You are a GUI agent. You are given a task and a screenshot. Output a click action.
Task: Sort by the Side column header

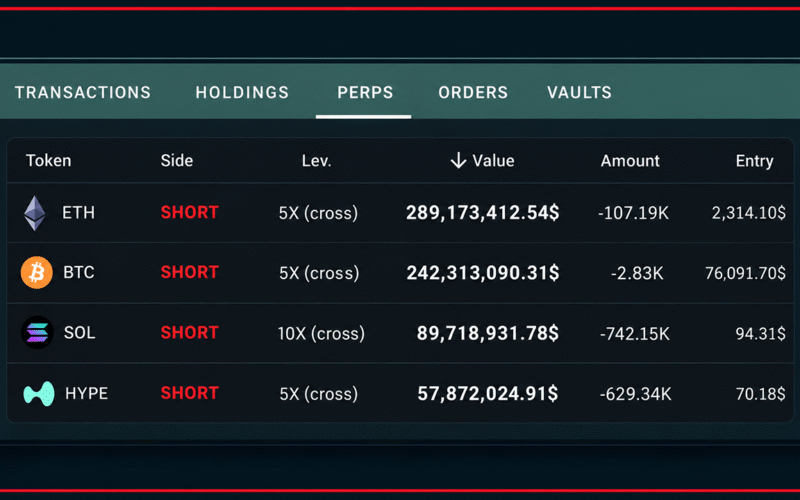(177, 161)
